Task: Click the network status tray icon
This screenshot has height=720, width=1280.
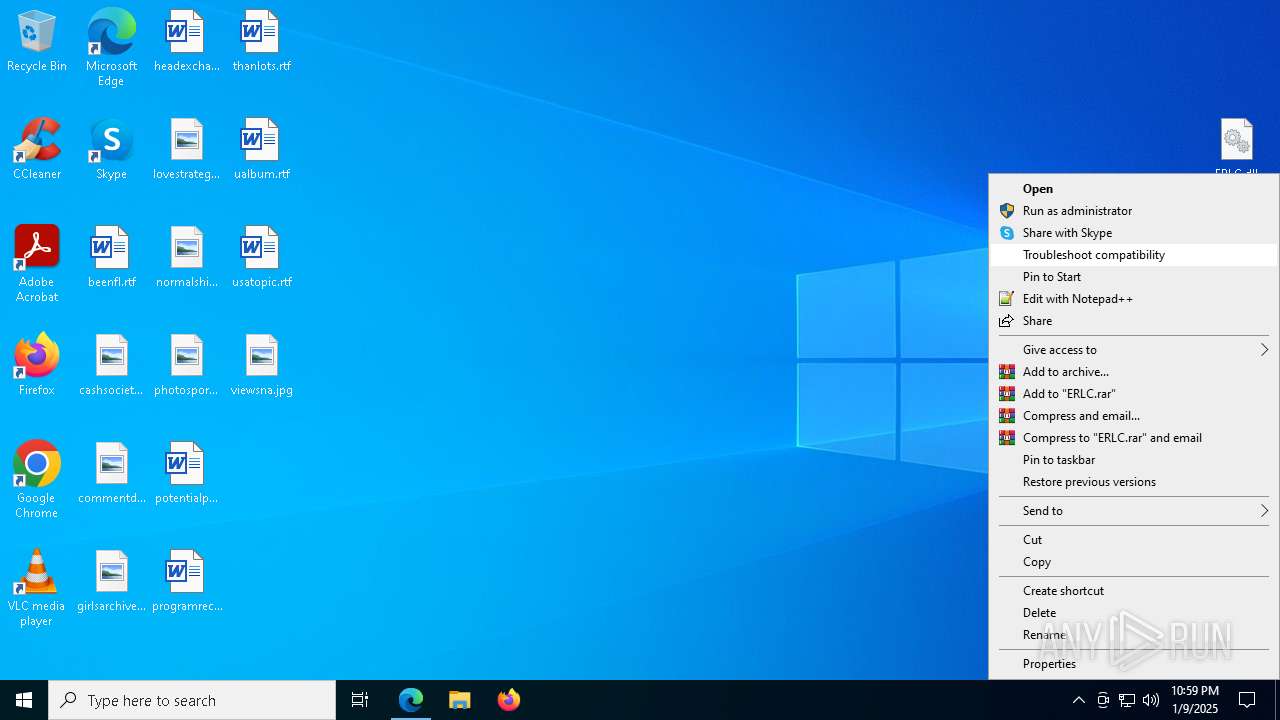Action: [1127, 700]
